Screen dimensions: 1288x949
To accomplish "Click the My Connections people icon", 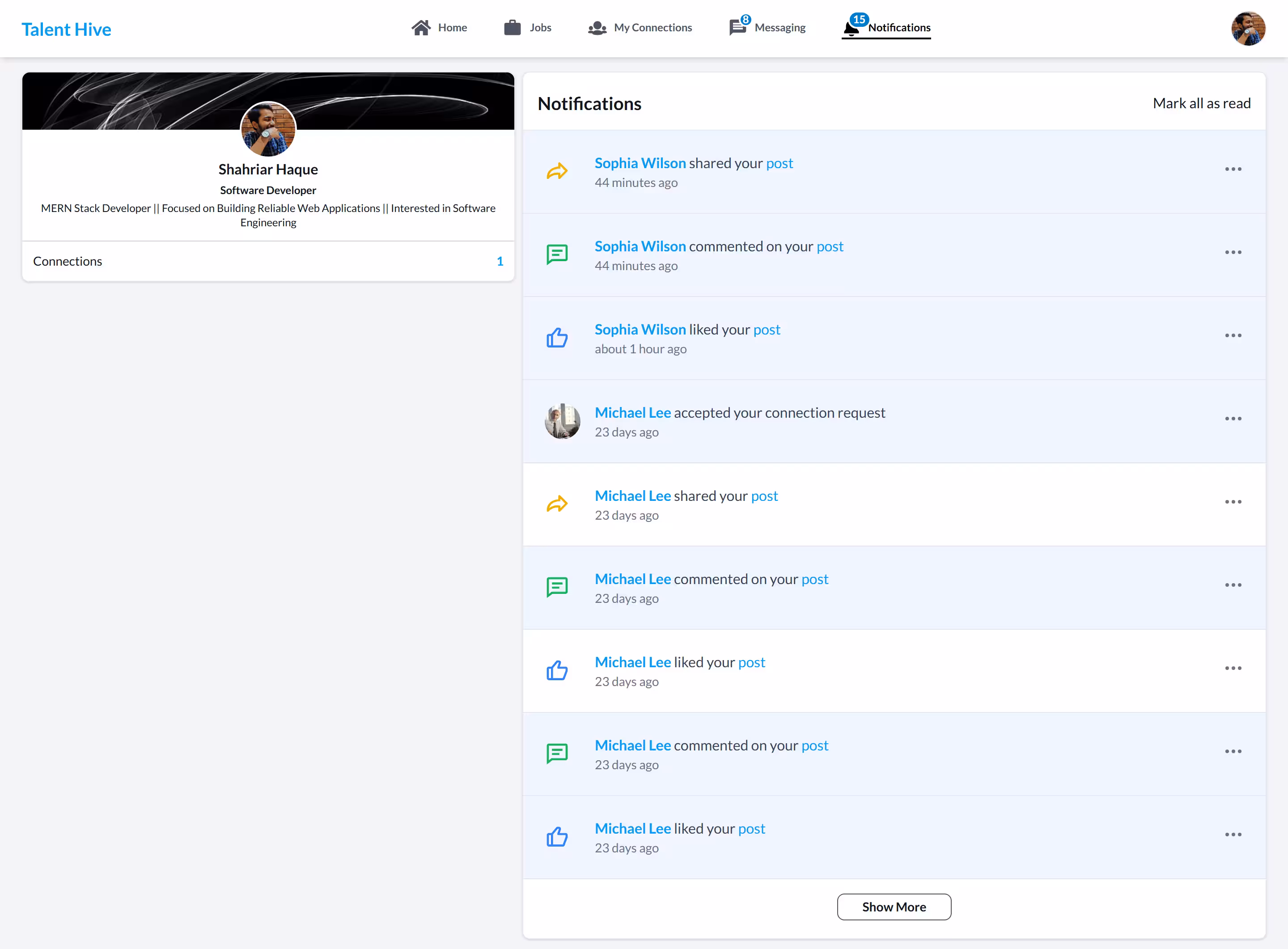I will 597,28.
